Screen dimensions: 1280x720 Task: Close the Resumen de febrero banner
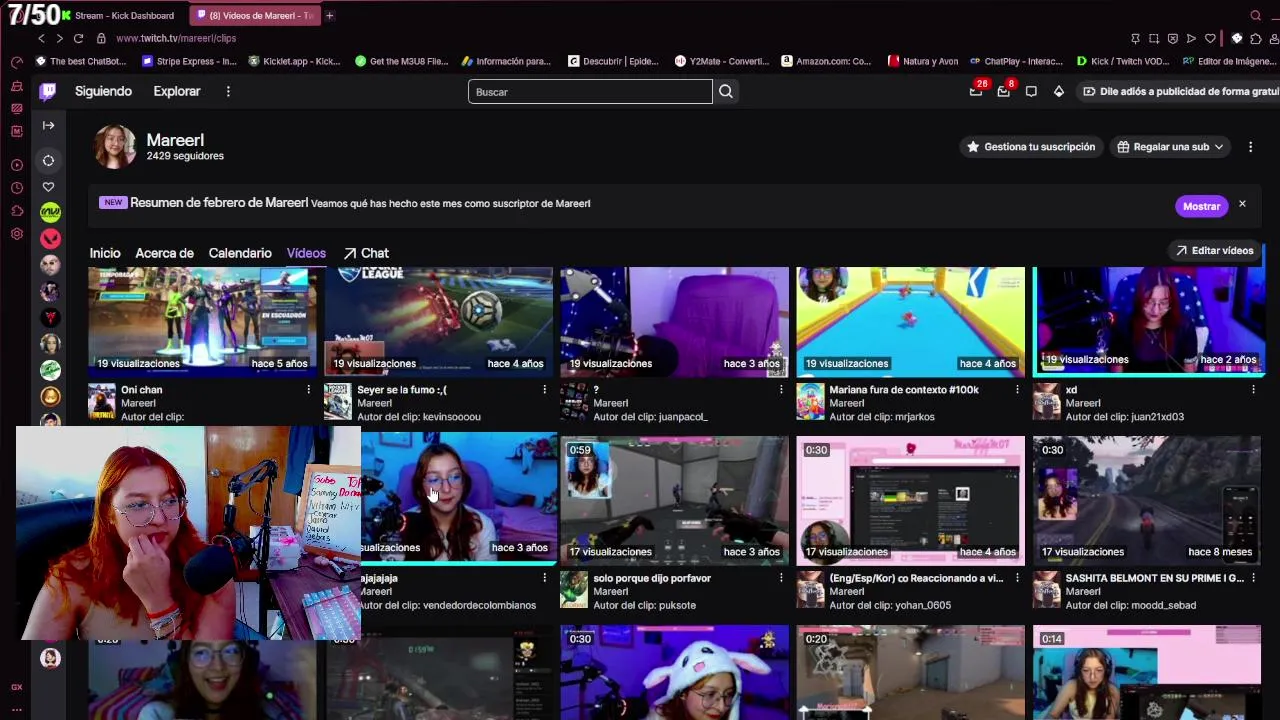pyautogui.click(x=1242, y=204)
